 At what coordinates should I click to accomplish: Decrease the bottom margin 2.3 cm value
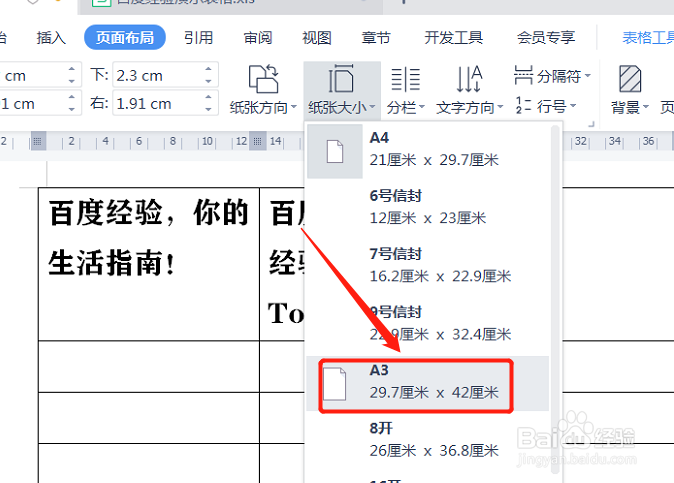tap(208, 81)
